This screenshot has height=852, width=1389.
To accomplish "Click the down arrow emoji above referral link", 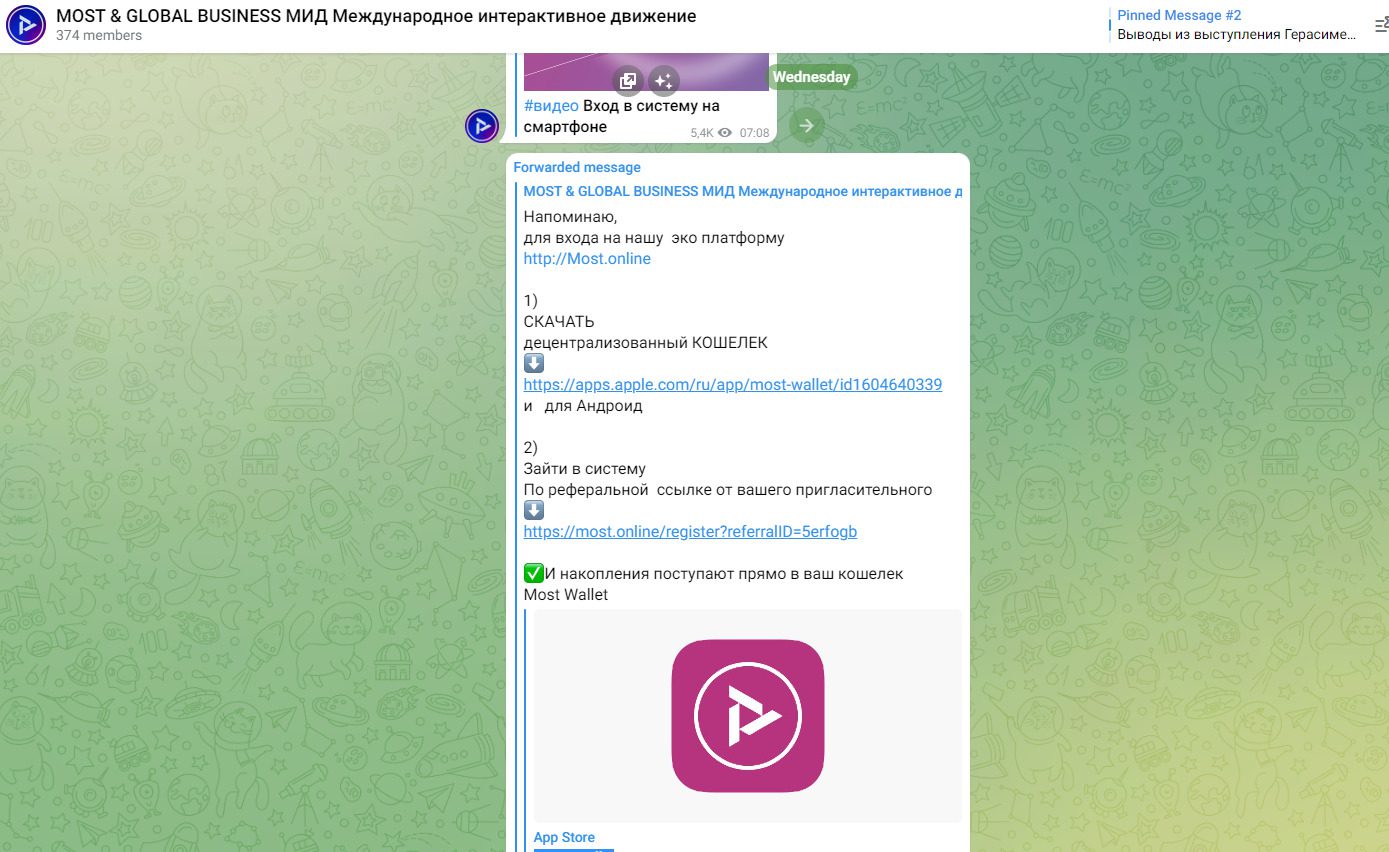I will coord(534,511).
